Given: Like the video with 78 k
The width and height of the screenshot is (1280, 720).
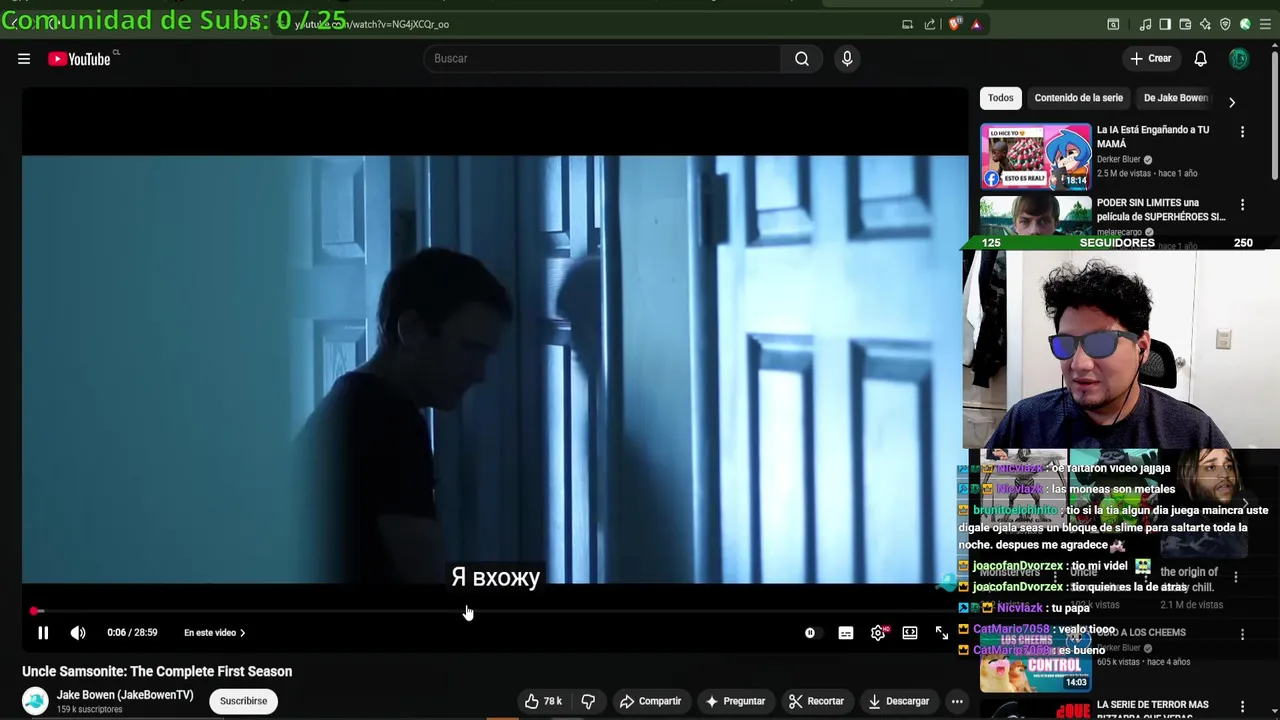Looking at the screenshot, I should pos(543,701).
